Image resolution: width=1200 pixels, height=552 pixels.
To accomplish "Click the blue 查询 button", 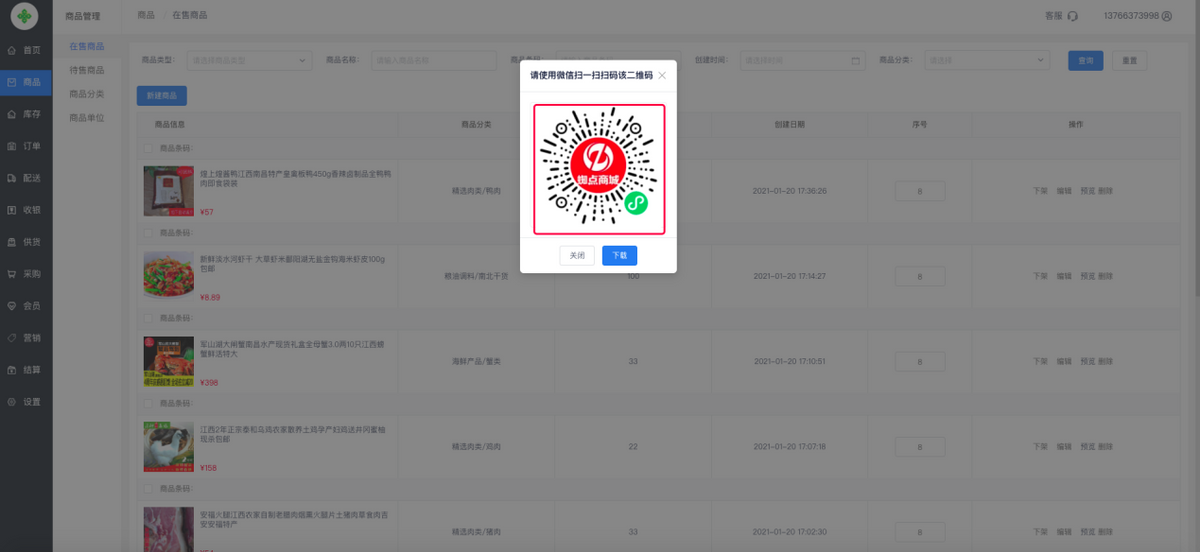I will [1086, 60].
